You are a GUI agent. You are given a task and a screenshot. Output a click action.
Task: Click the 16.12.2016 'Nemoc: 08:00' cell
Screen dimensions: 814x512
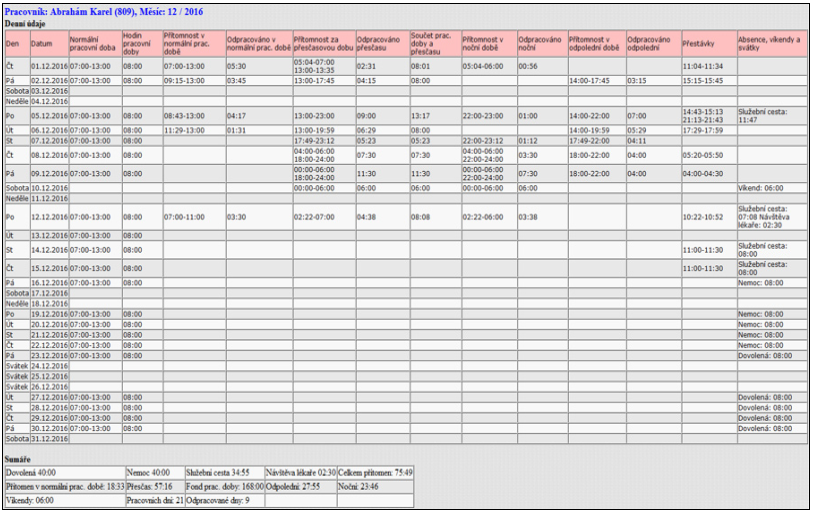click(772, 283)
